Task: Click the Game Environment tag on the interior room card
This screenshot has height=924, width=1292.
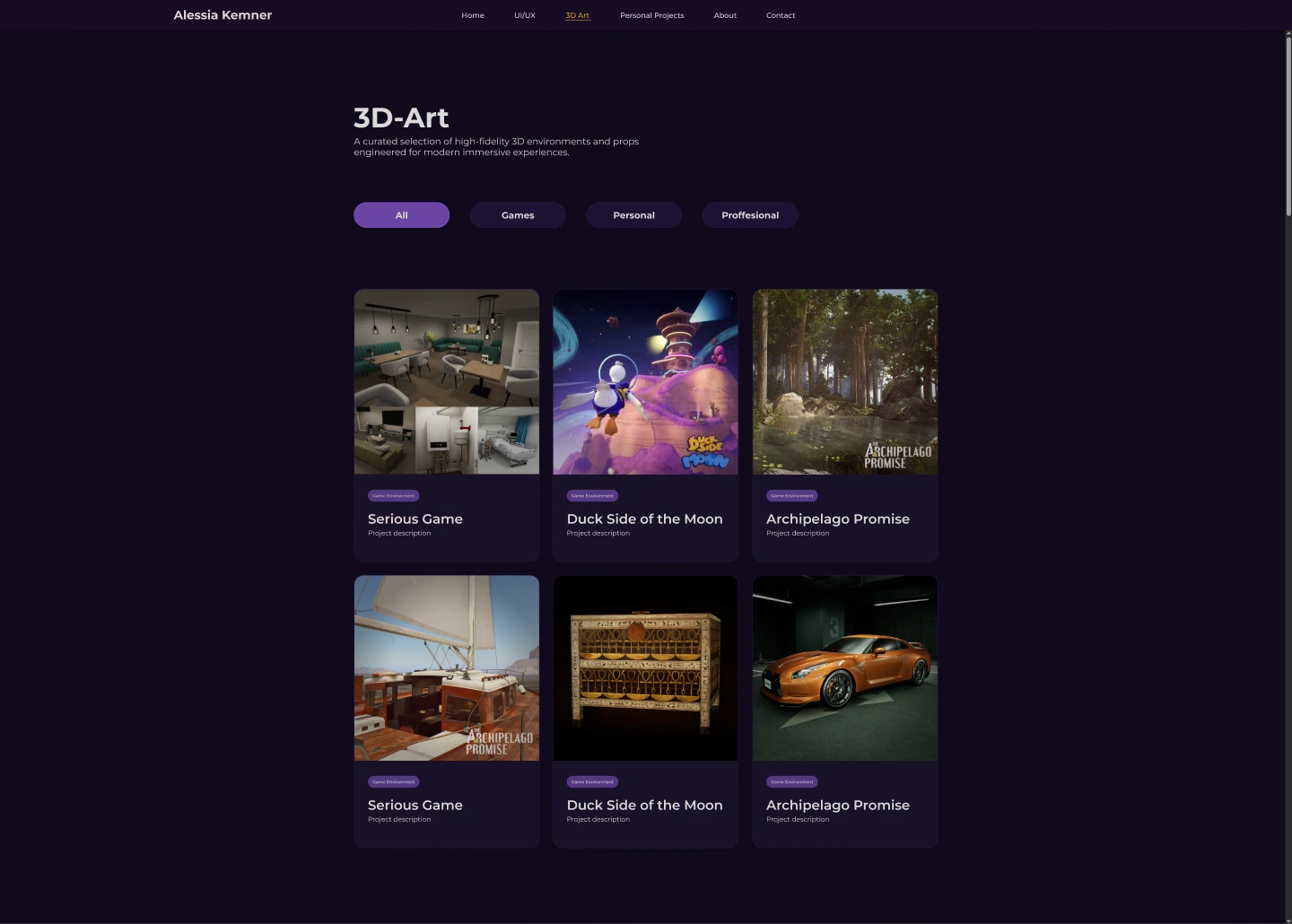Action: [x=394, y=495]
